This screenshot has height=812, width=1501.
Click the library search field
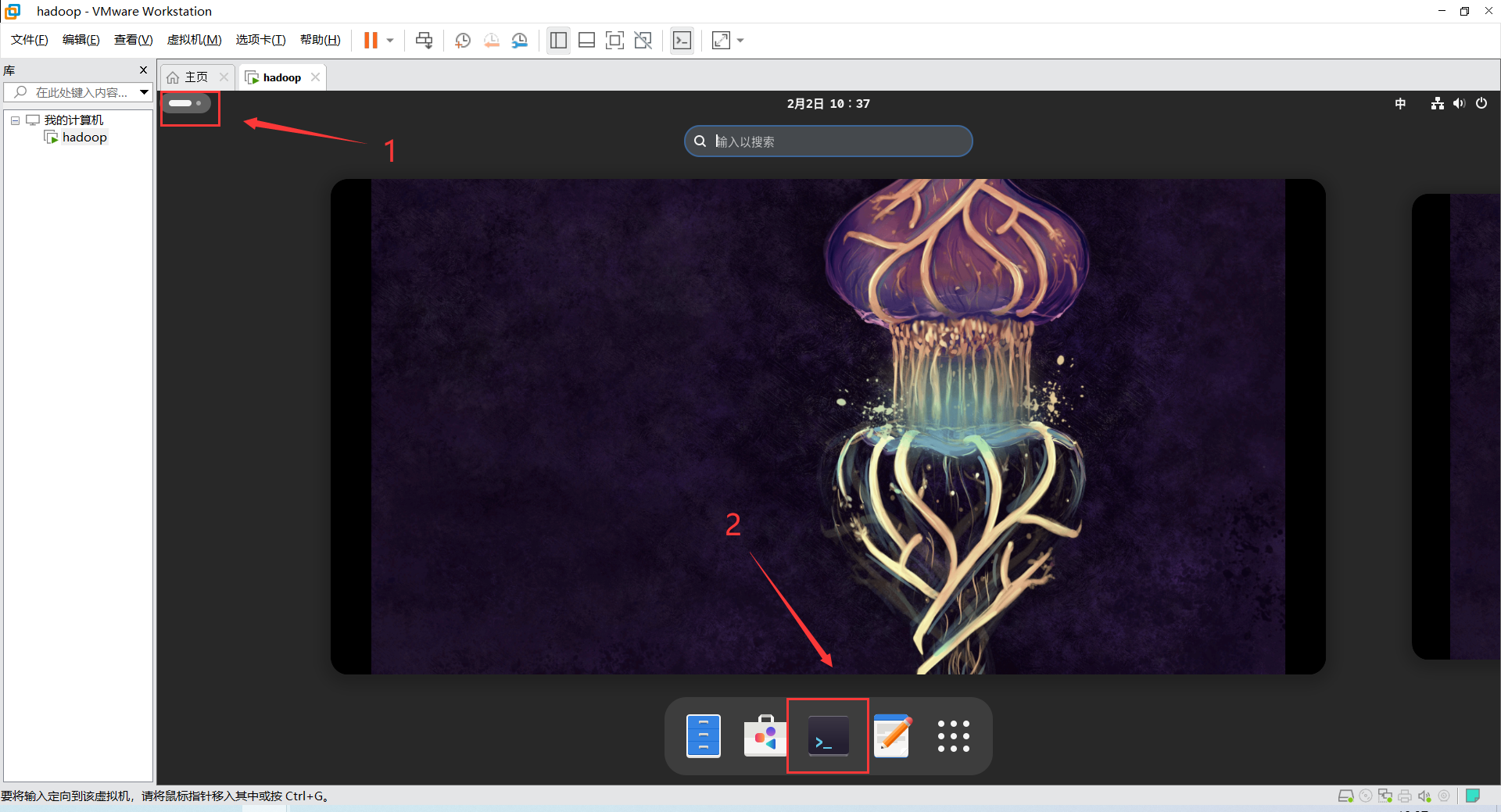click(x=72, y=92)
